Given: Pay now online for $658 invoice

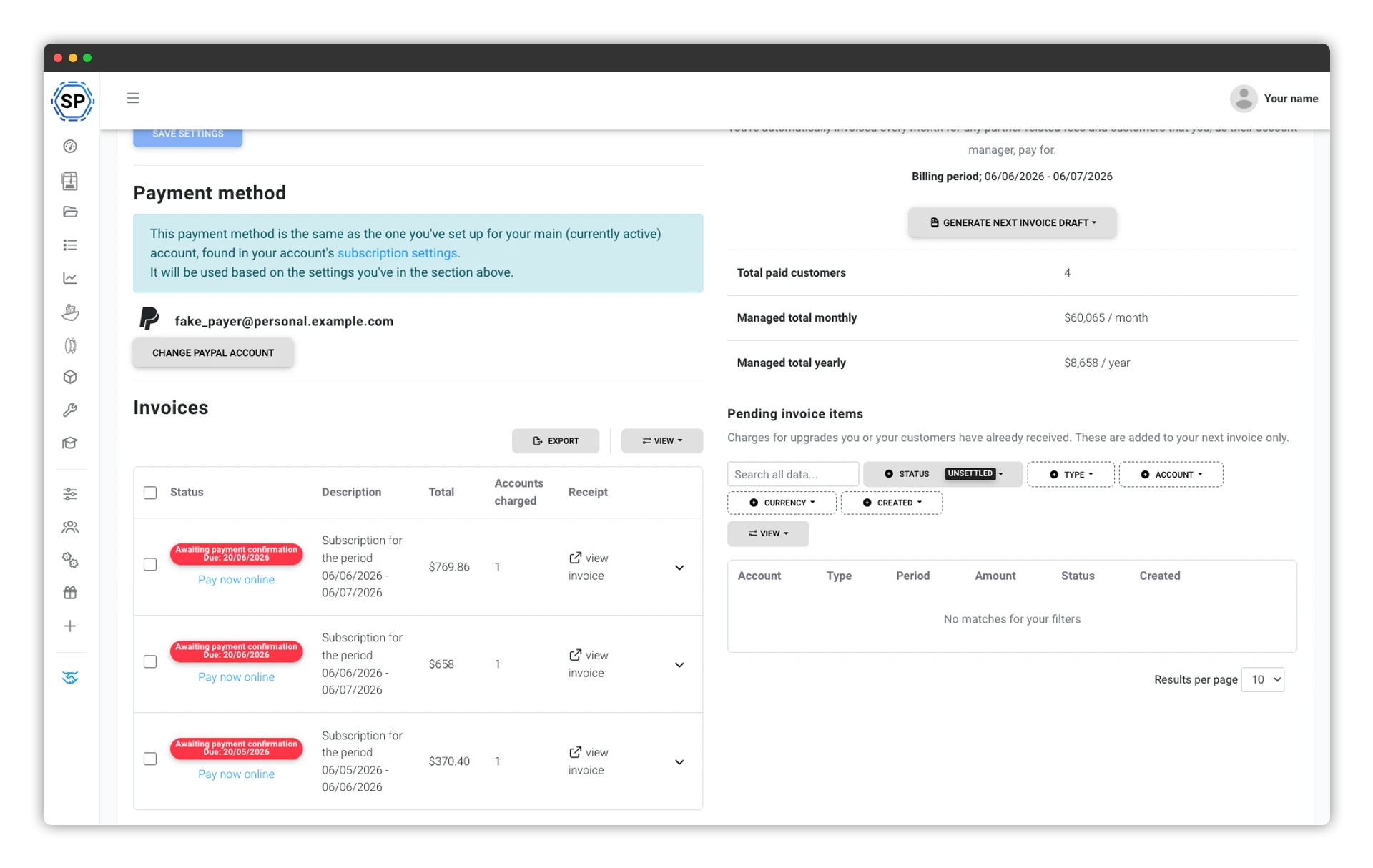Looking at the screenshot, I should tap(236, 677).
